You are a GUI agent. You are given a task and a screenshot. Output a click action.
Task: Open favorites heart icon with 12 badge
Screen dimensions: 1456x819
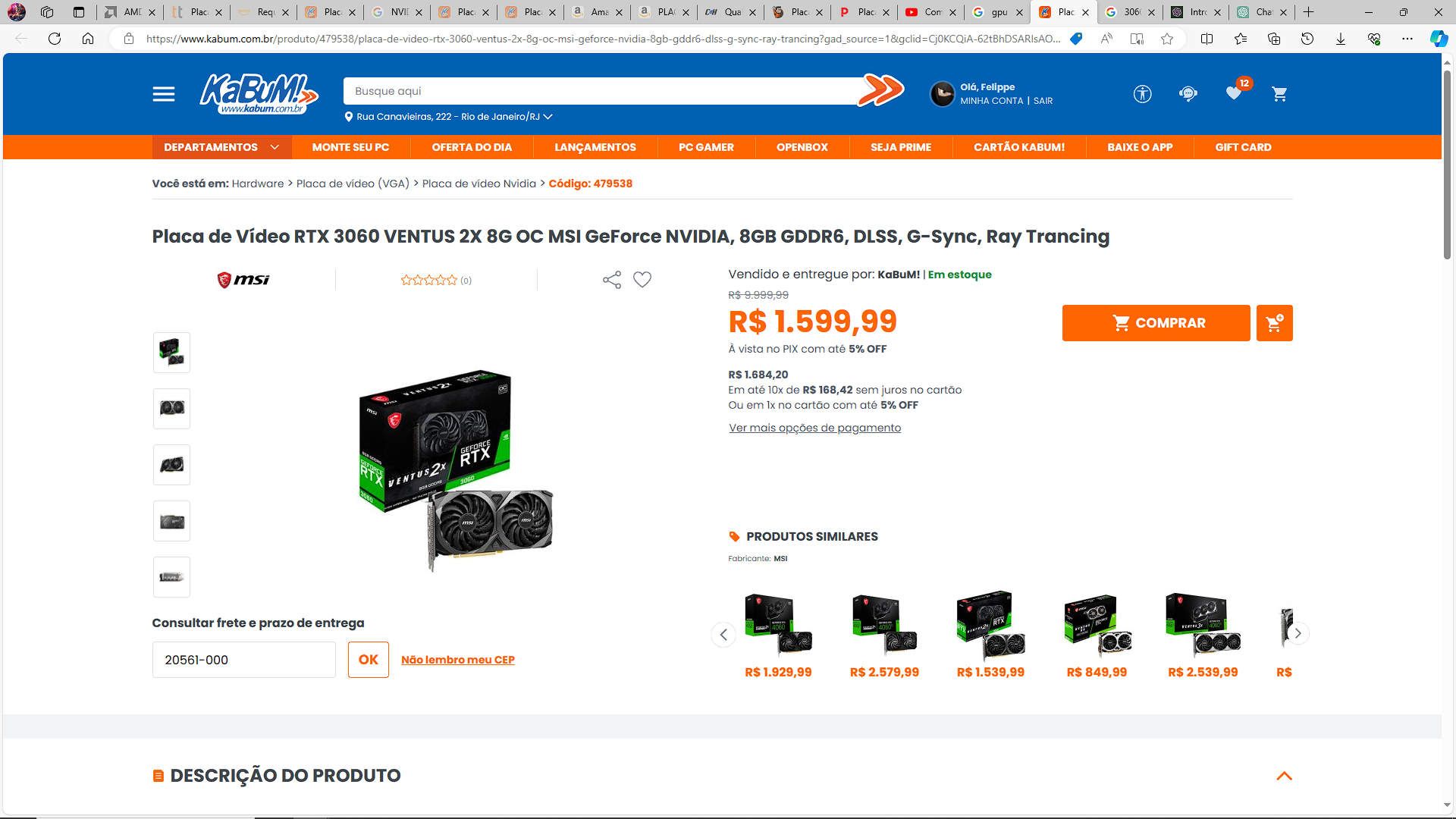1234,93
